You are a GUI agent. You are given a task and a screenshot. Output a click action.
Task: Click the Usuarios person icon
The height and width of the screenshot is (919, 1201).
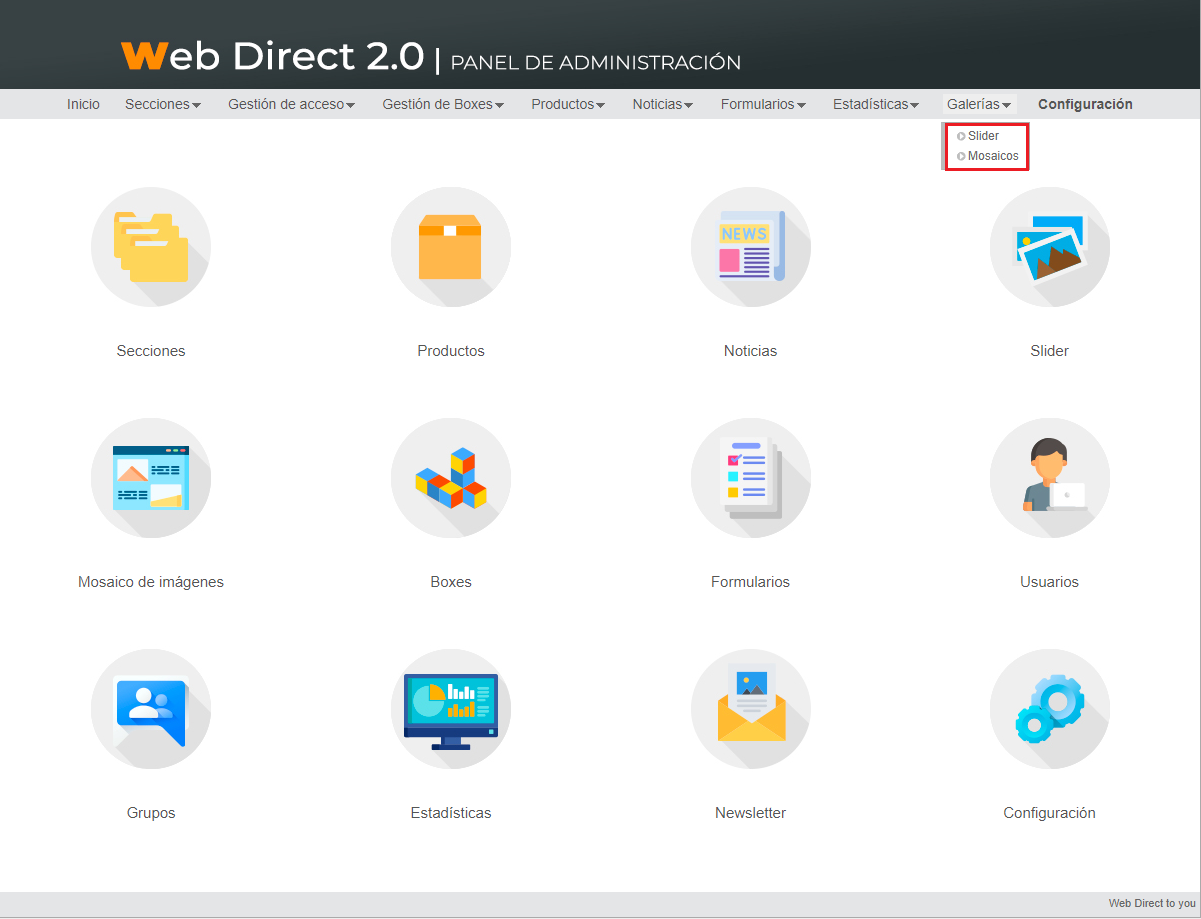click(x=1049, y=478)
